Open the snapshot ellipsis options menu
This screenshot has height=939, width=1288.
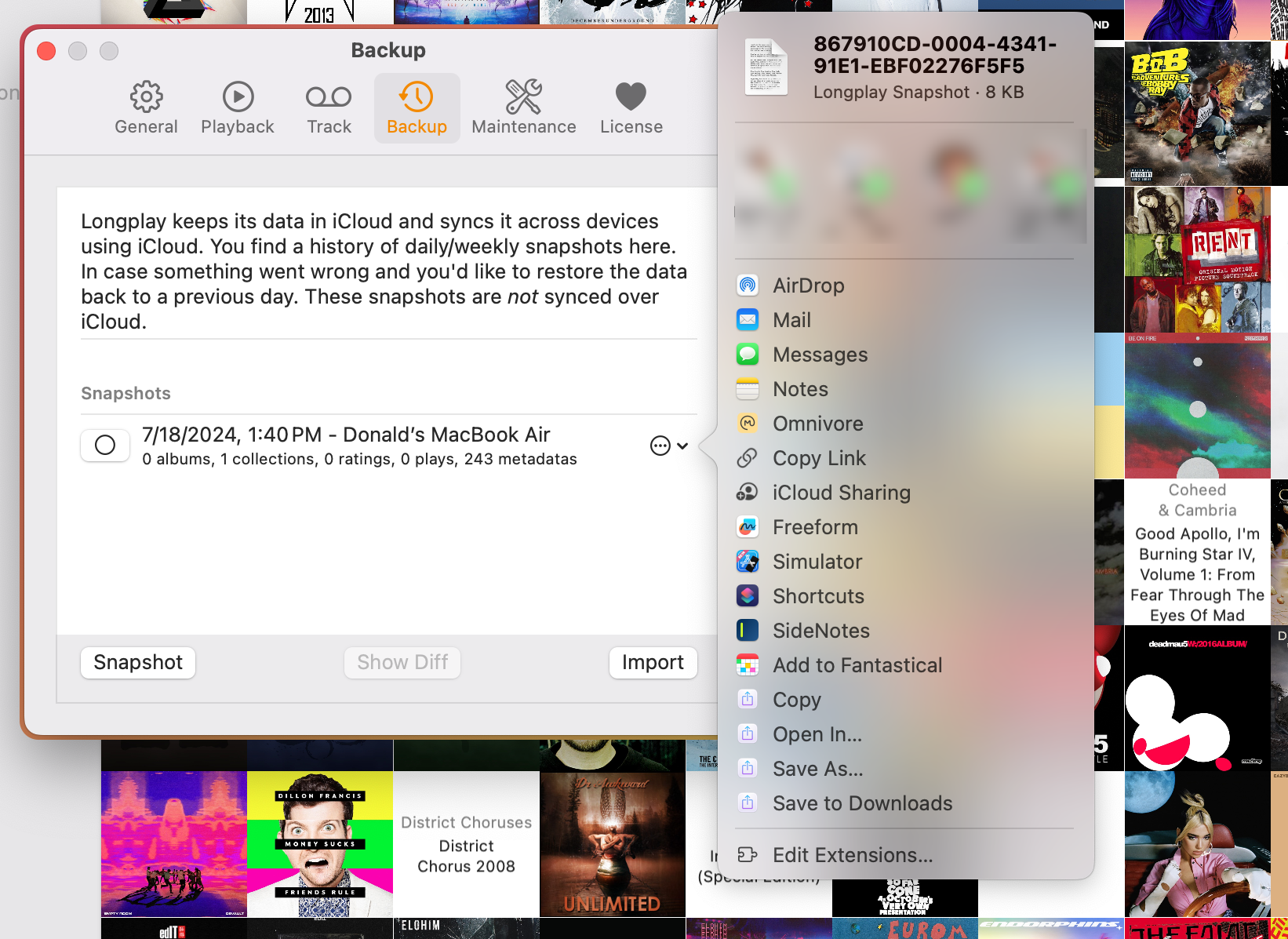[x=668, y=446]
